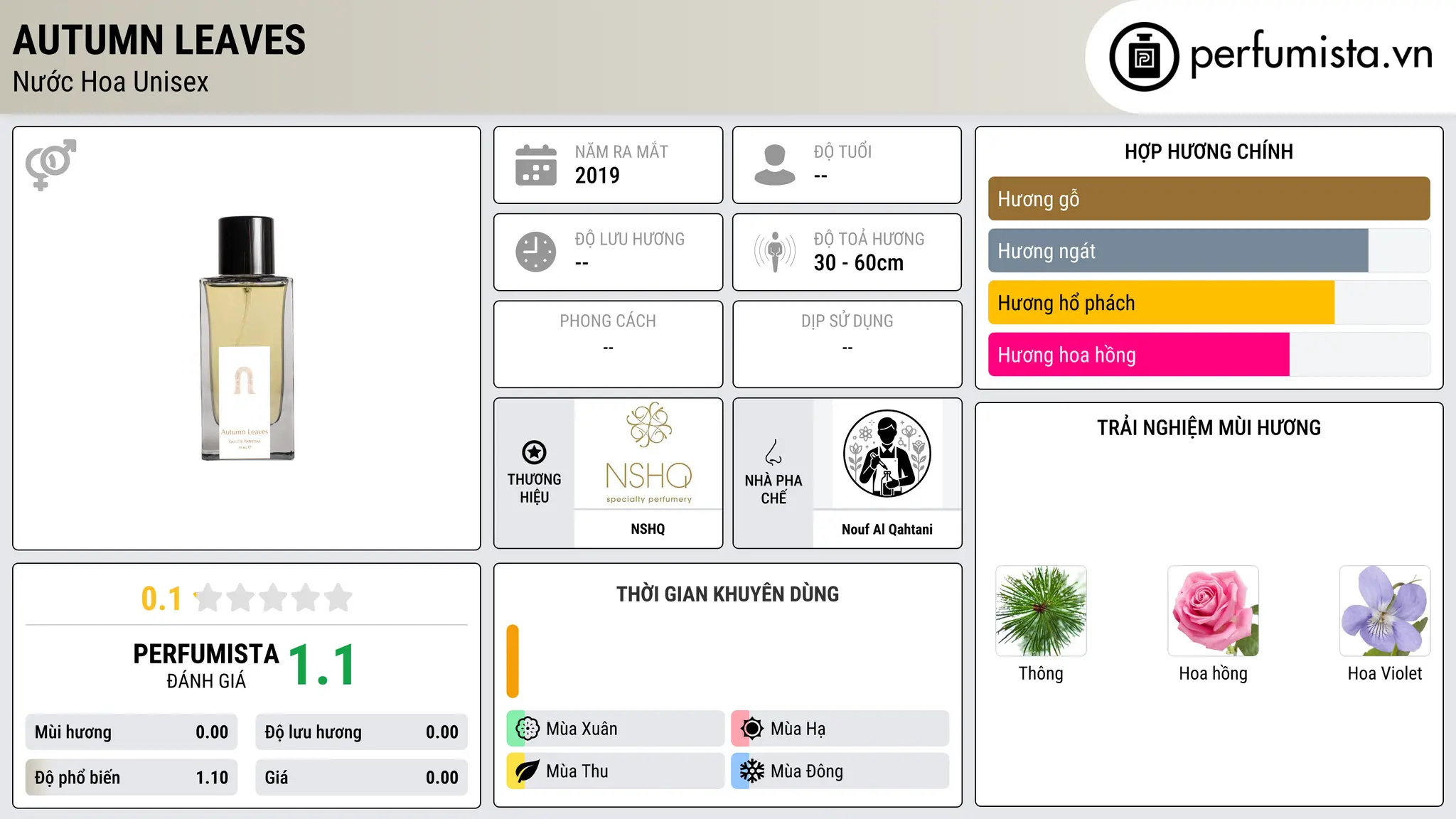Viewport: 1456px width, 819px height.
Task: Select the Hoa hồng rose note image
Action: tap(1213, 611)
